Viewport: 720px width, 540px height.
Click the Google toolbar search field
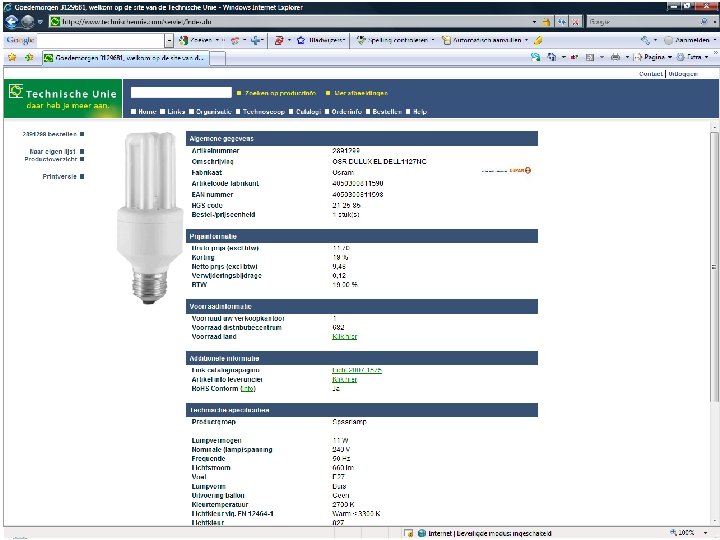[x=100, y=40]
